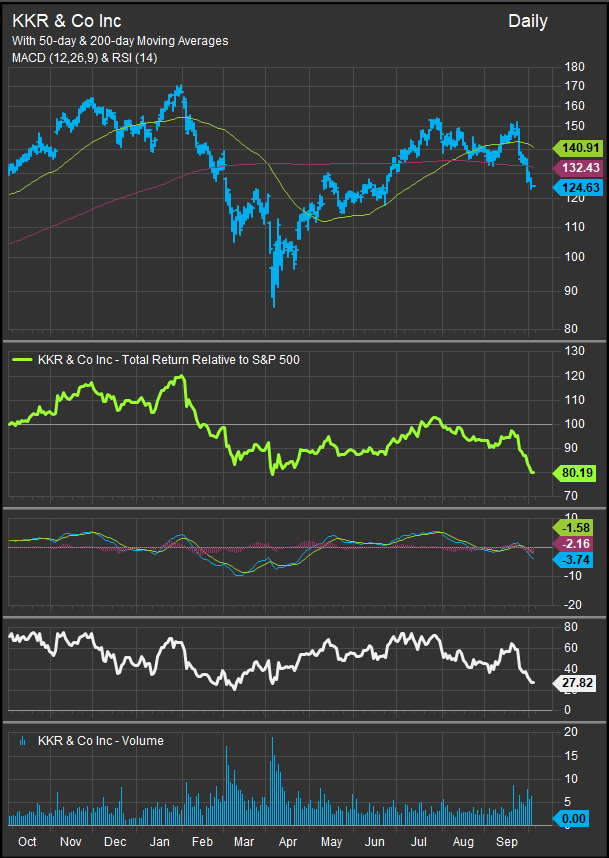609x858 pixels.
Task: Click the magenta -2.16 MACD histogram tag
Action: (579, 543)
